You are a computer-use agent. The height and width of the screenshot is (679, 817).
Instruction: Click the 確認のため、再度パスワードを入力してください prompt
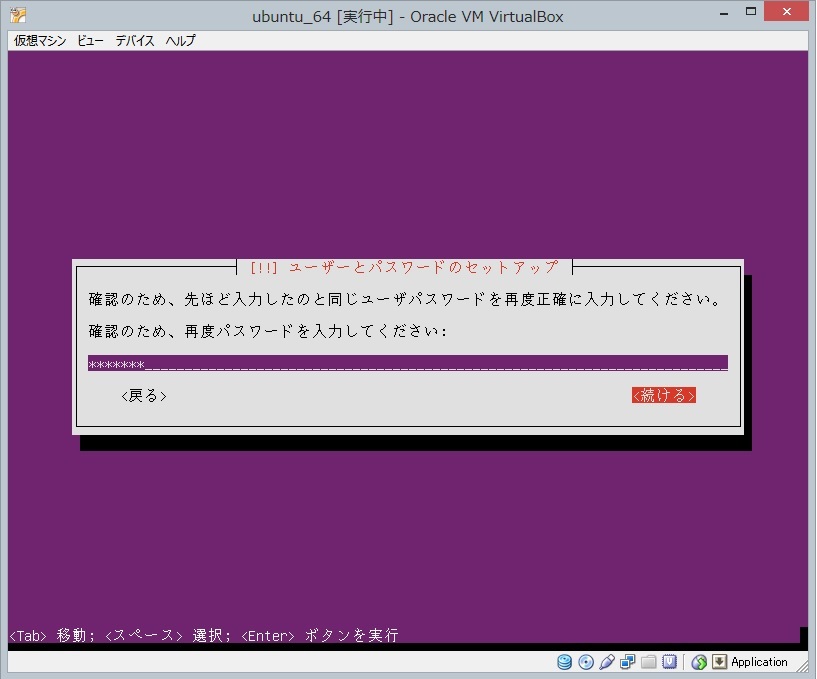coord(268,331)
